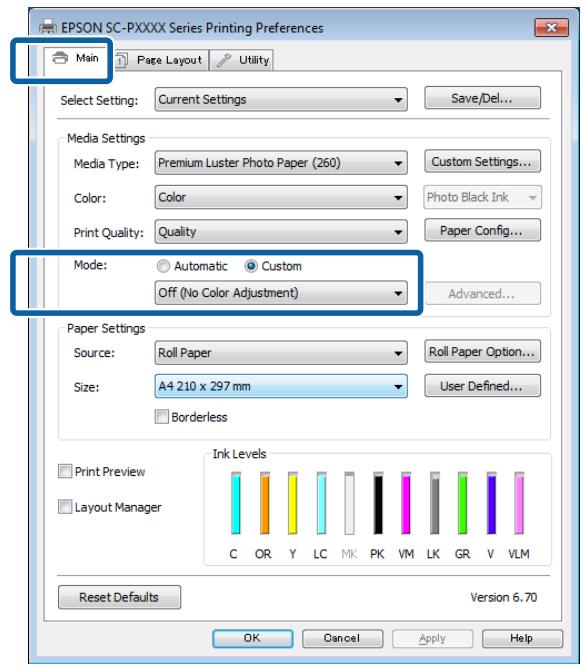Click the Light Black (LK) ink level bar
Viewport: 582px width, 668px height.
click(x=435, y=503)
